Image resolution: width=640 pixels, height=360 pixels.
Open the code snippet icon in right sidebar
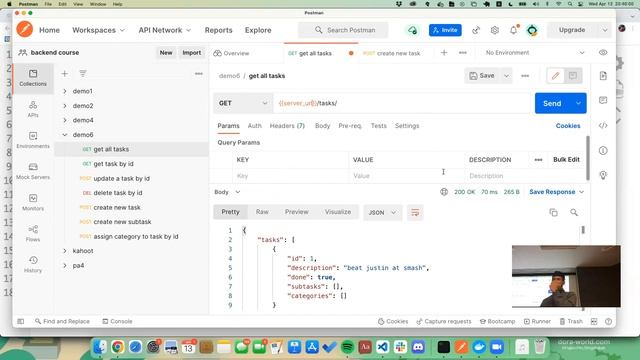(x=603, y=126)
